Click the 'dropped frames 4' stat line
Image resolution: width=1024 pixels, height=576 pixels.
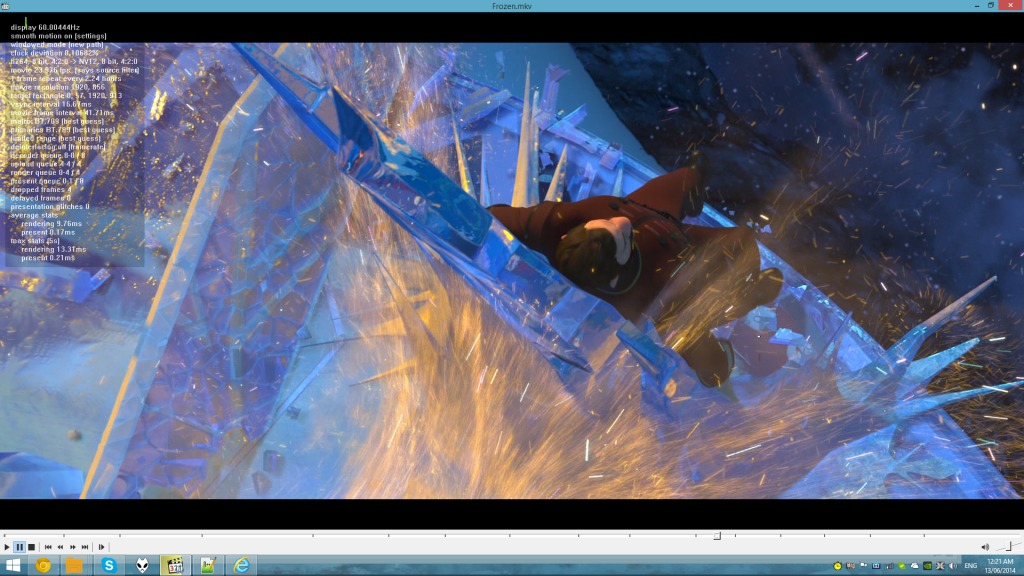click(41, 189)
